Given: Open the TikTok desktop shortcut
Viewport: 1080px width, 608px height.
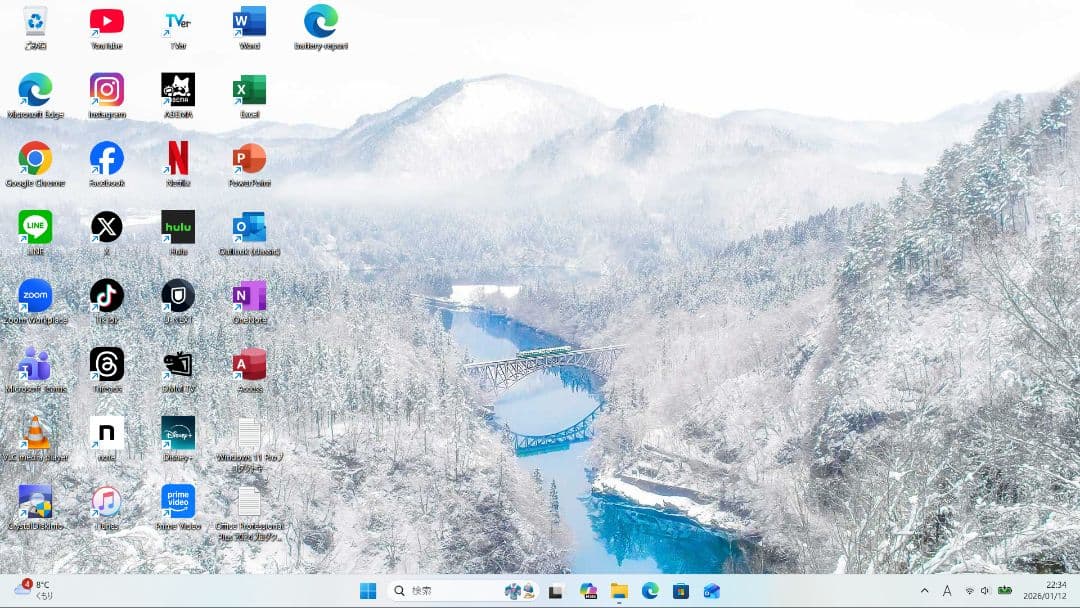Looking at the screenshot, I should (106, 297).
